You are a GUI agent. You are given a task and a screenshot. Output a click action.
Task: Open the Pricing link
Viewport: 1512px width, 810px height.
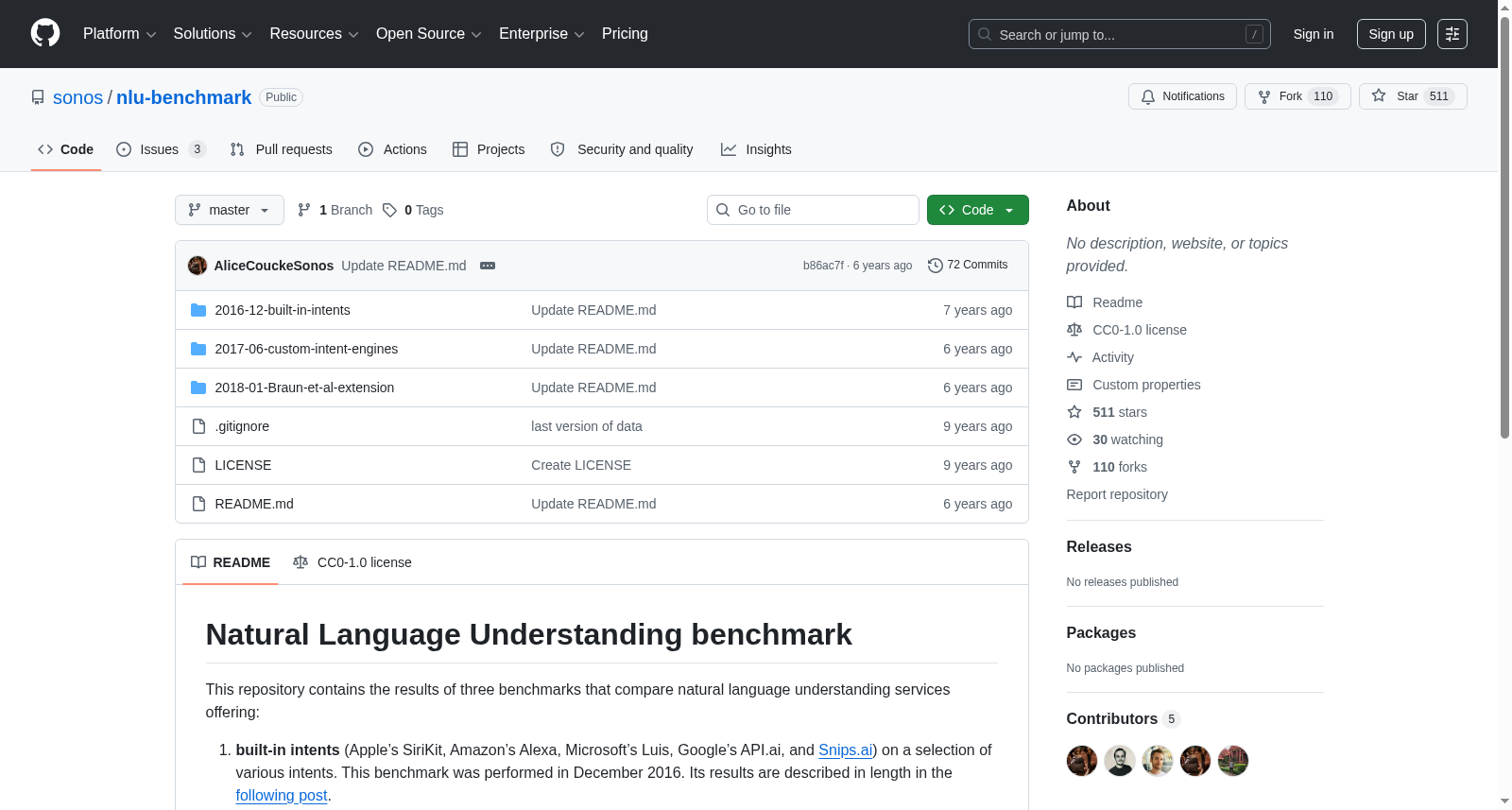click(x=625, y=34)
